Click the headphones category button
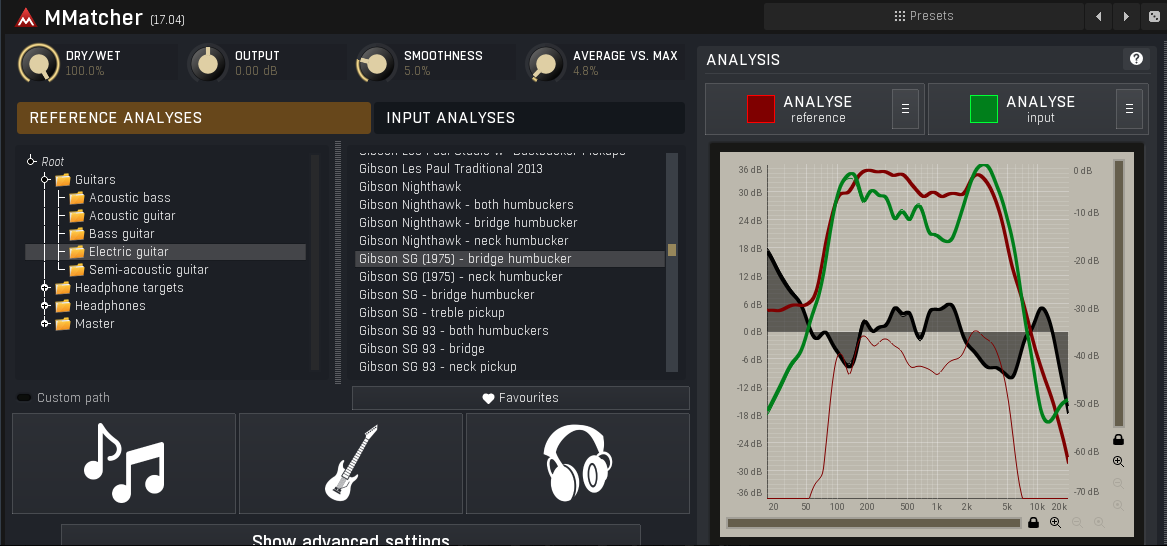The width and height of the screenshot is (1167, 546). [x=578, y=463]
